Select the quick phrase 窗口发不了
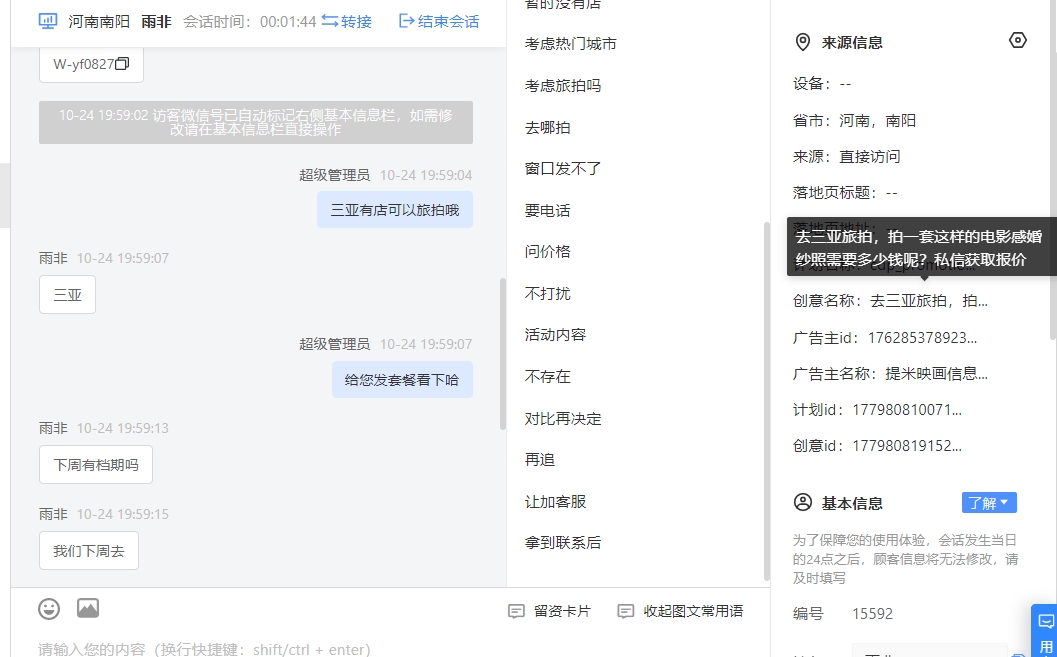The height and width of the screenshot is (657, 1057). [563, 168]
